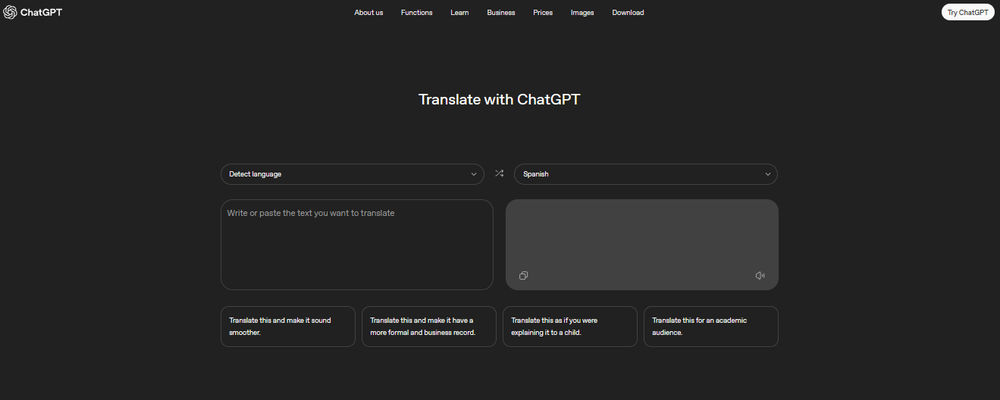1000x400 pixels.
Task: Open the Detect language dropdown
Action: tap(353, 174)
